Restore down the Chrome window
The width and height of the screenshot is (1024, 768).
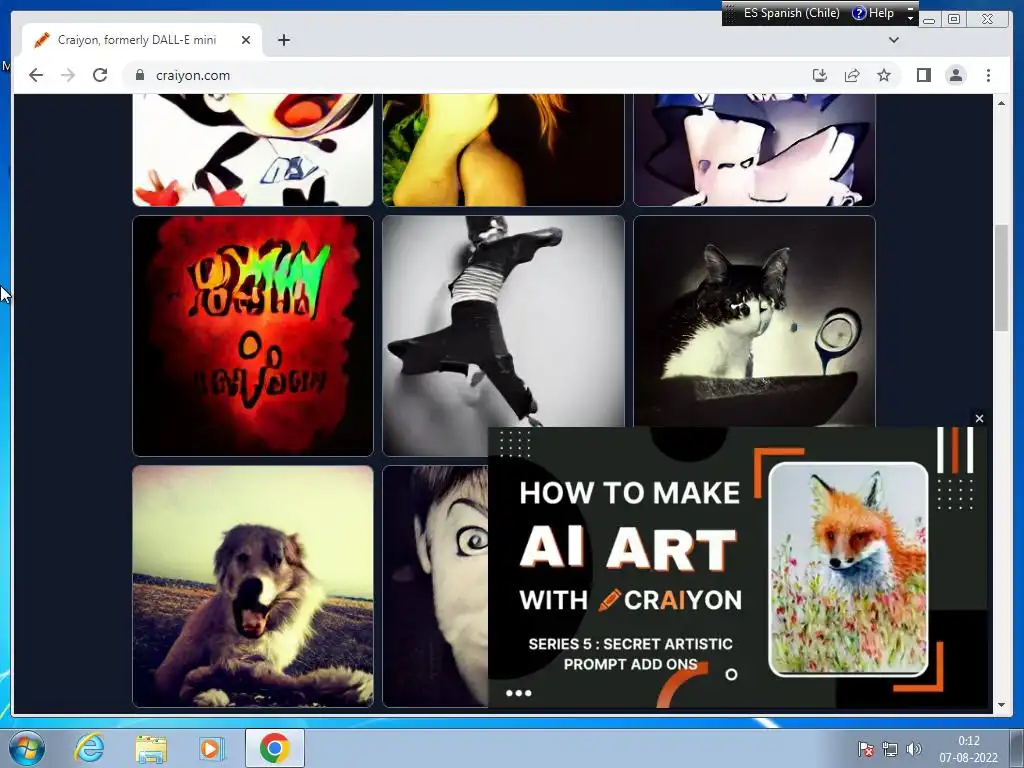tap(954, 19)
